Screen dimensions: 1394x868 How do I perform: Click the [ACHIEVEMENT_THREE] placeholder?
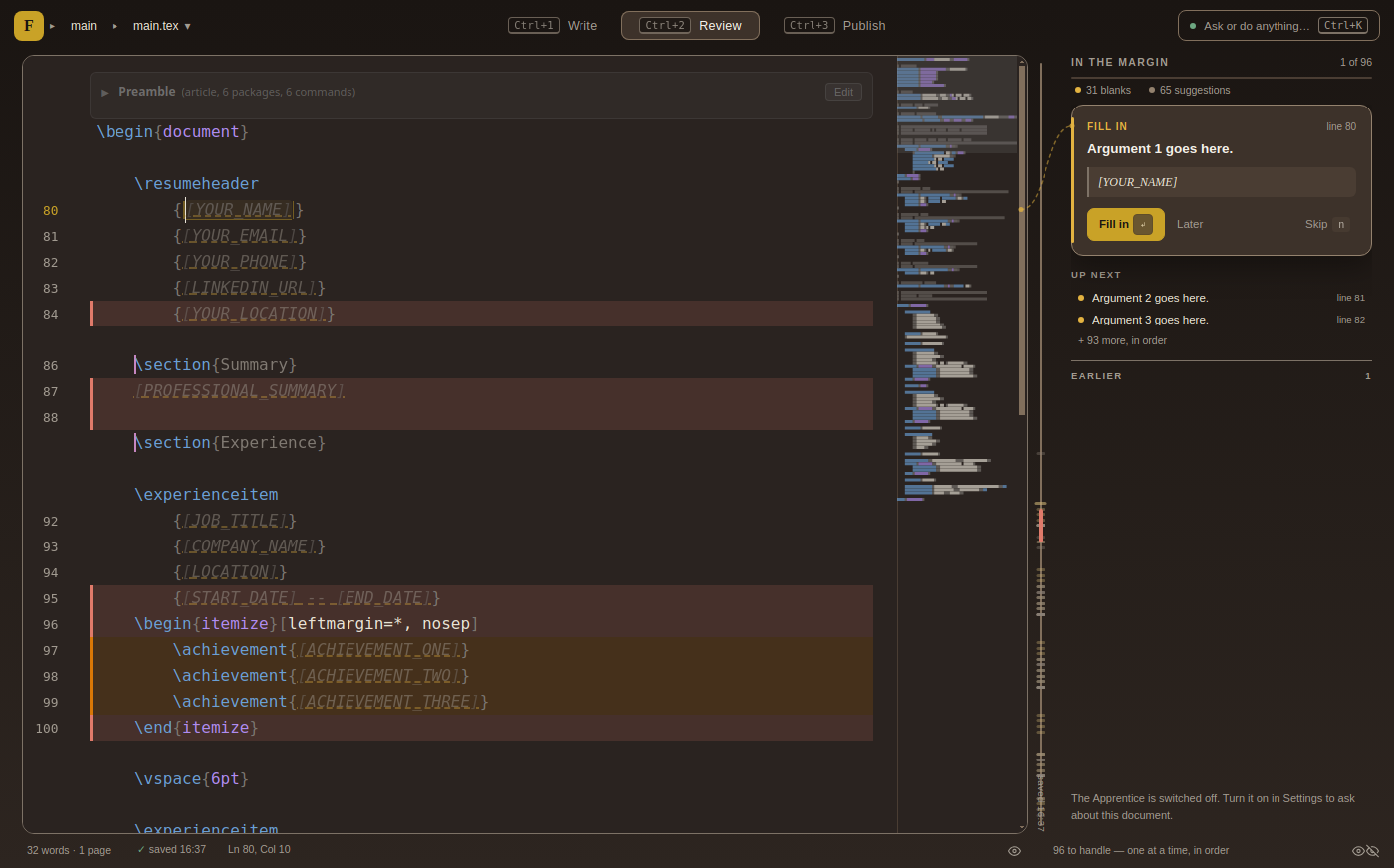pyautogui.click(x=388, y=703)
